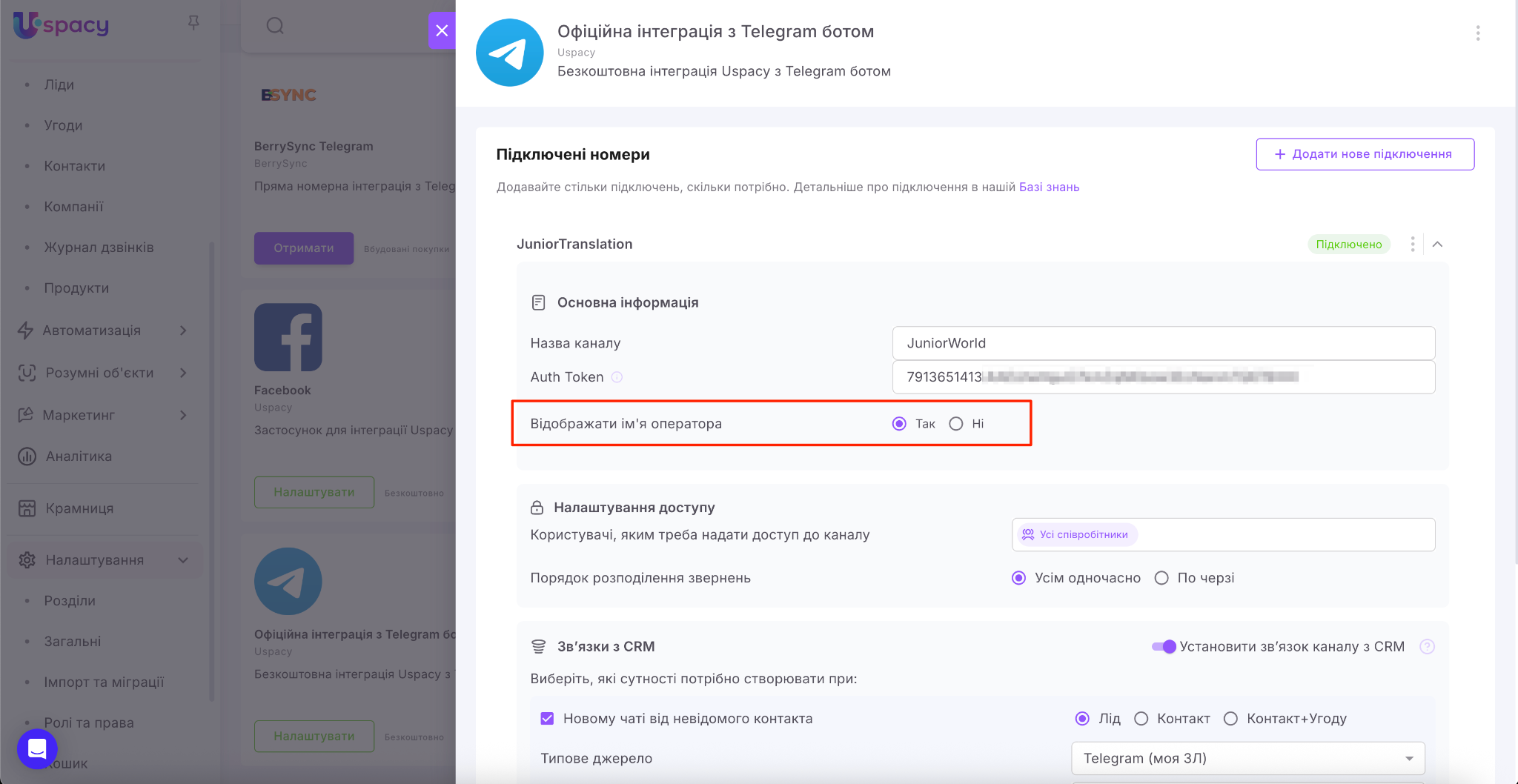Image resolution: width=1518 pixels, height=784 pixels.
Task: Open Аналітика in the sidebar
Action: (79, 456)
